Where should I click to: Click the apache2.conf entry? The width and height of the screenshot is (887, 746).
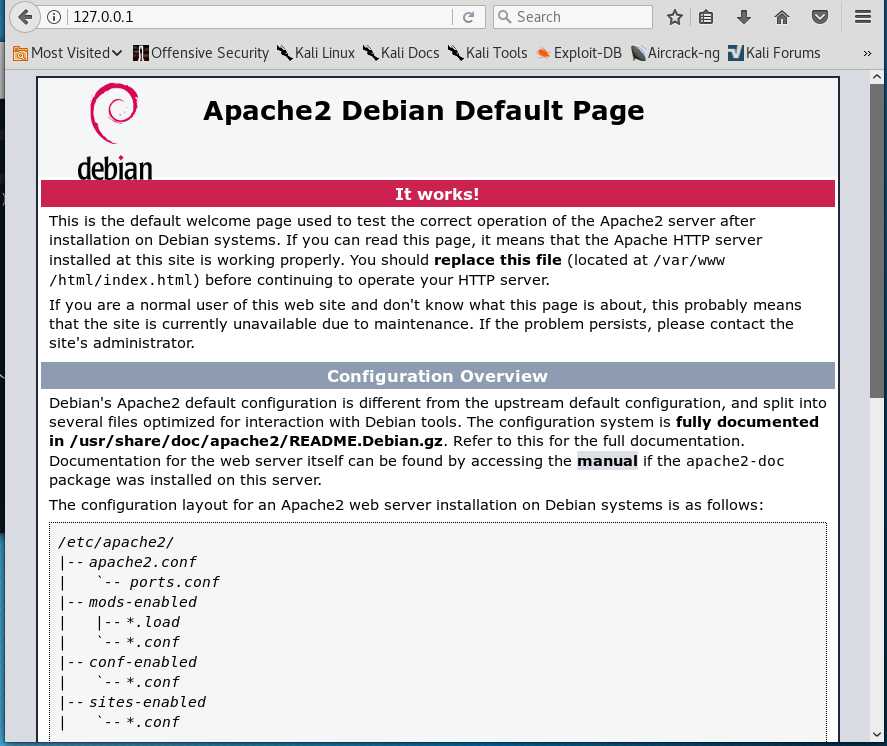point(143,562)
